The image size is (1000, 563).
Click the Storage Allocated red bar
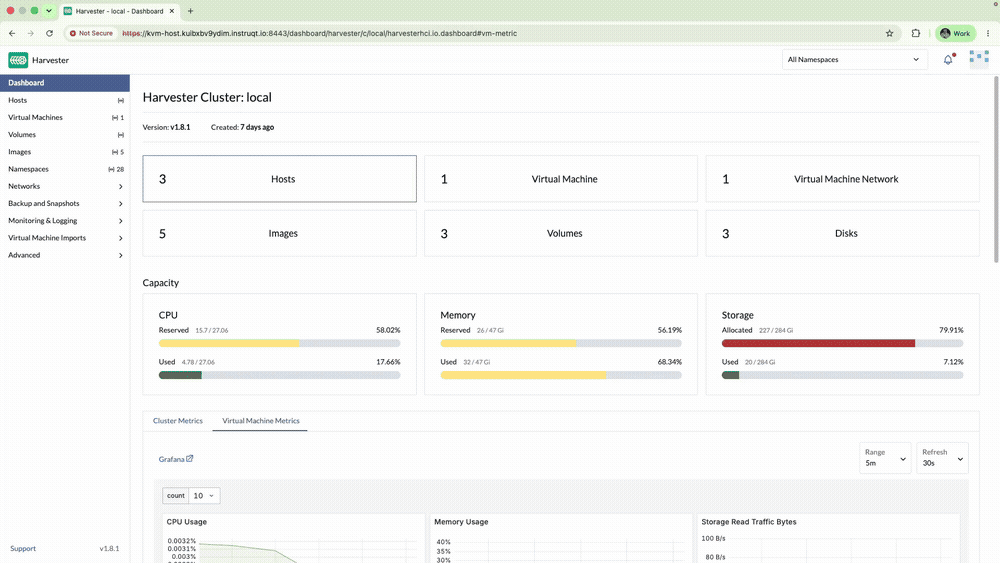818,343
